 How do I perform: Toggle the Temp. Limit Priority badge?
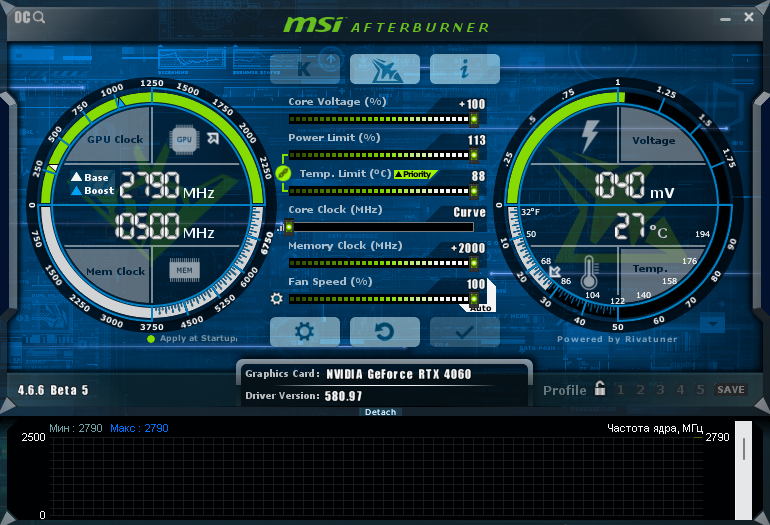pos(413,174)
